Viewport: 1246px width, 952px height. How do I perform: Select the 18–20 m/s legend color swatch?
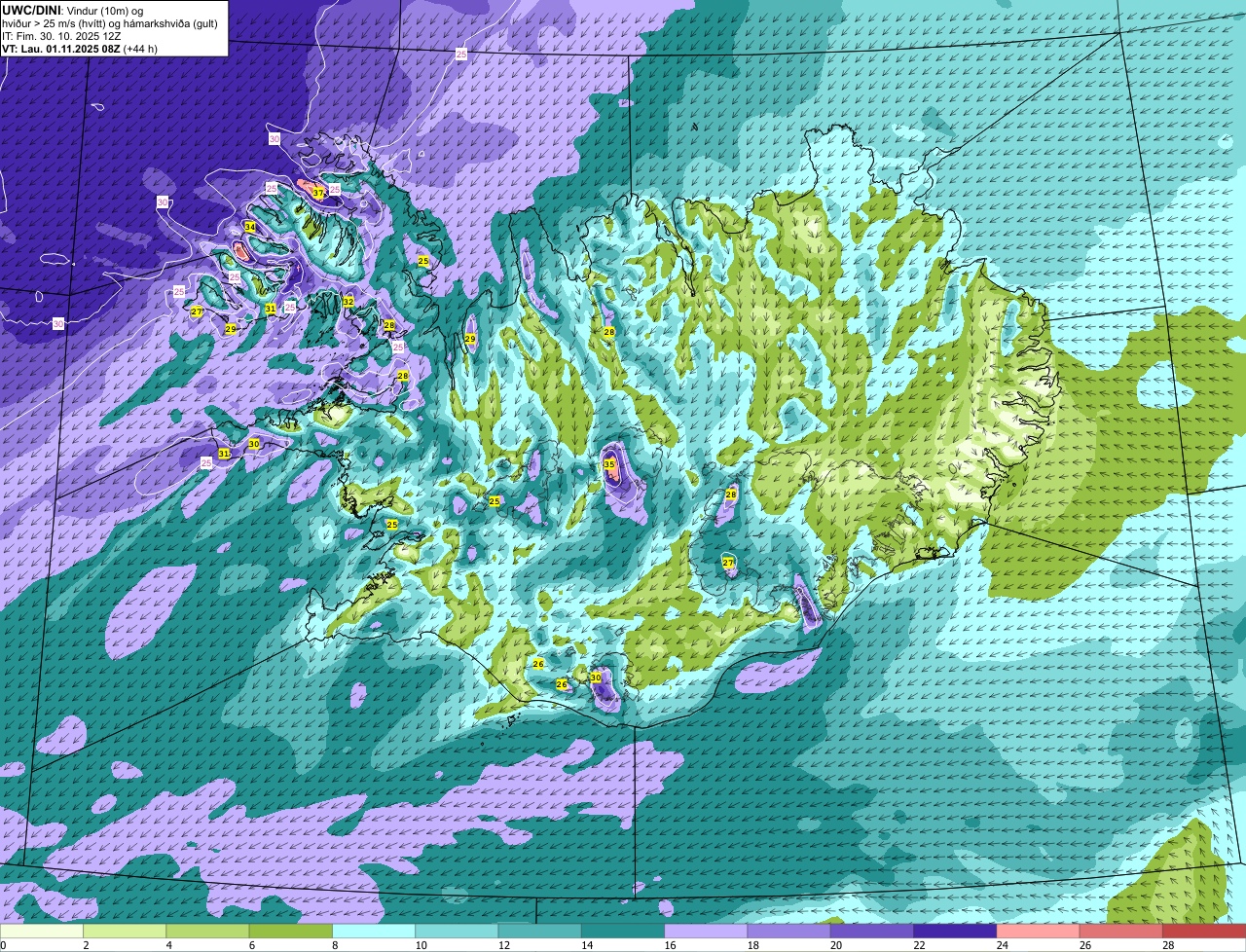click(789, 932)
